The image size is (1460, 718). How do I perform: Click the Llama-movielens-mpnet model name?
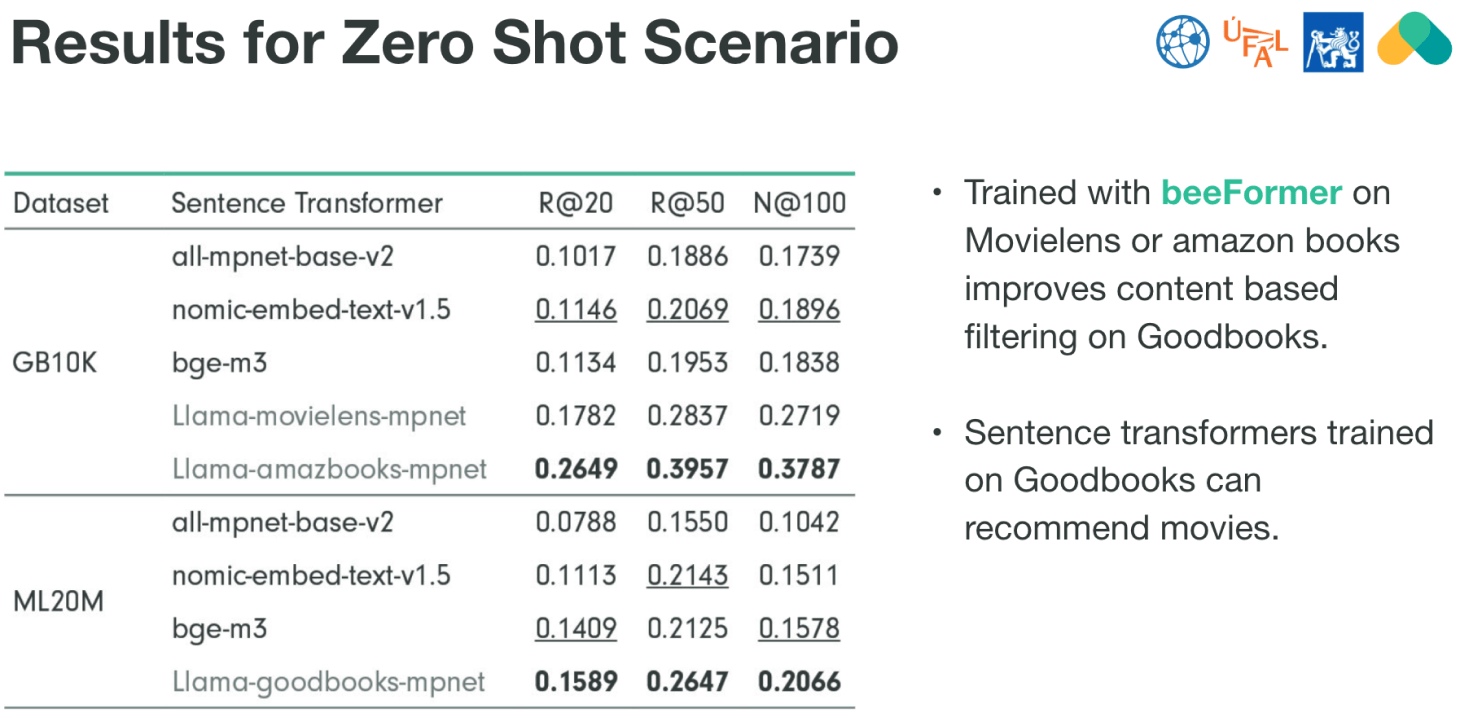click(319, 415)
